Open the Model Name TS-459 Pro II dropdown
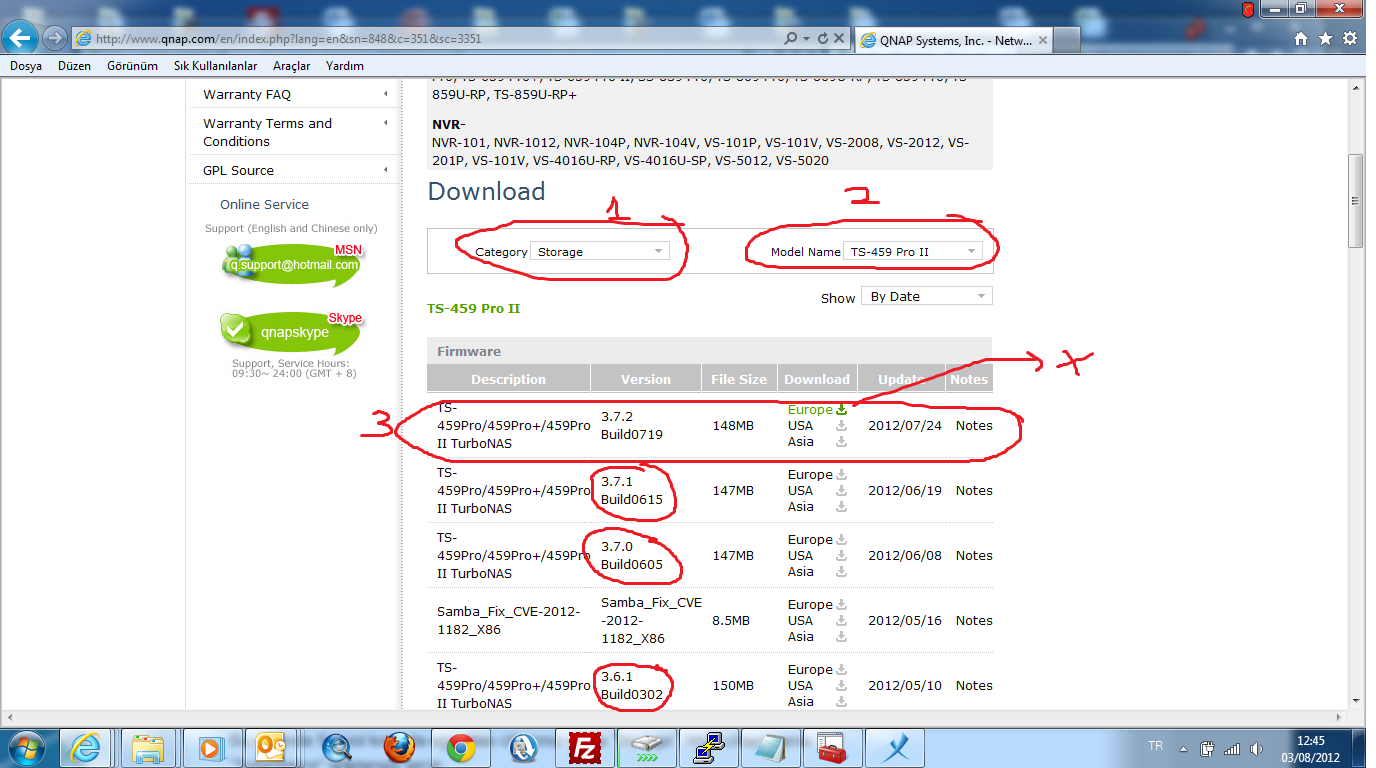 coord(912,252)
